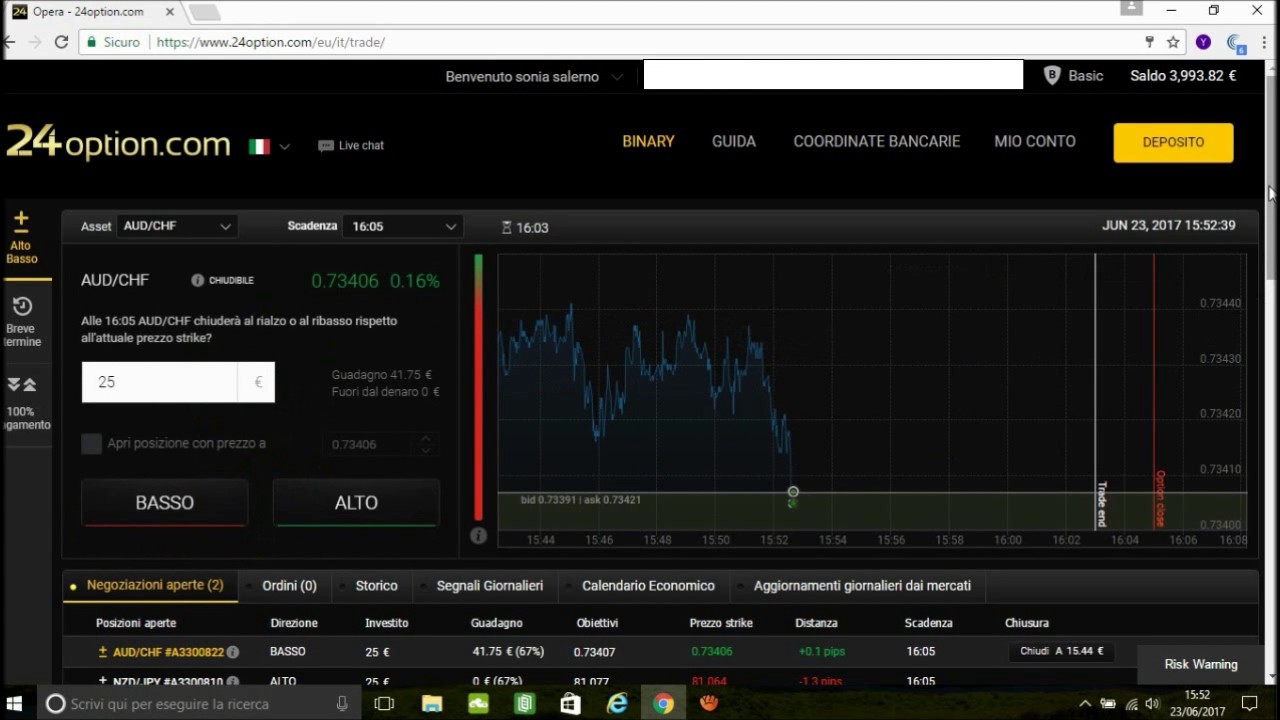
Task: Click the Windows search box
Action: click(x=200, y=704)
